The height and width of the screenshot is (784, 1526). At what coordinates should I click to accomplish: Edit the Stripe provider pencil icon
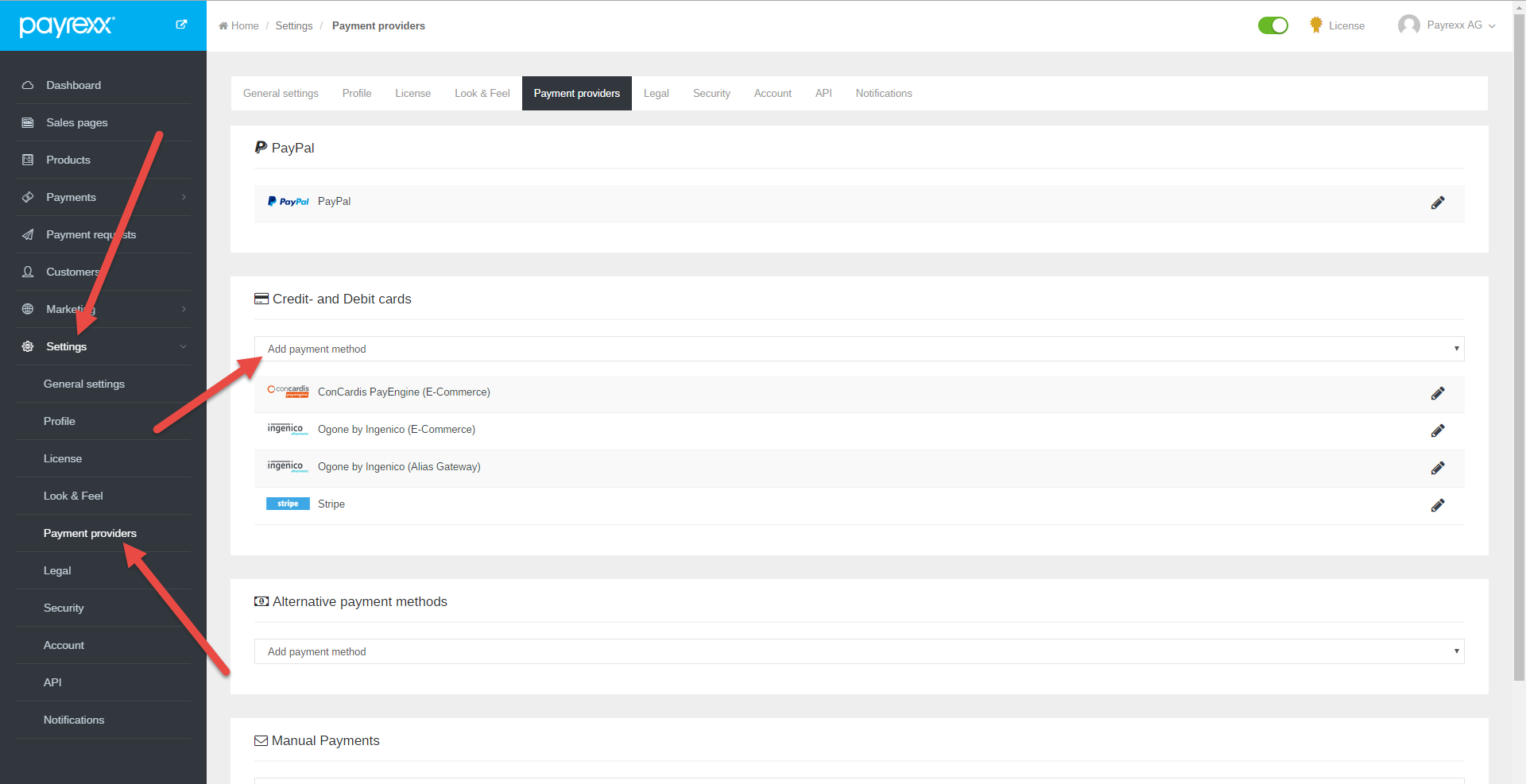coord(1438,505)
